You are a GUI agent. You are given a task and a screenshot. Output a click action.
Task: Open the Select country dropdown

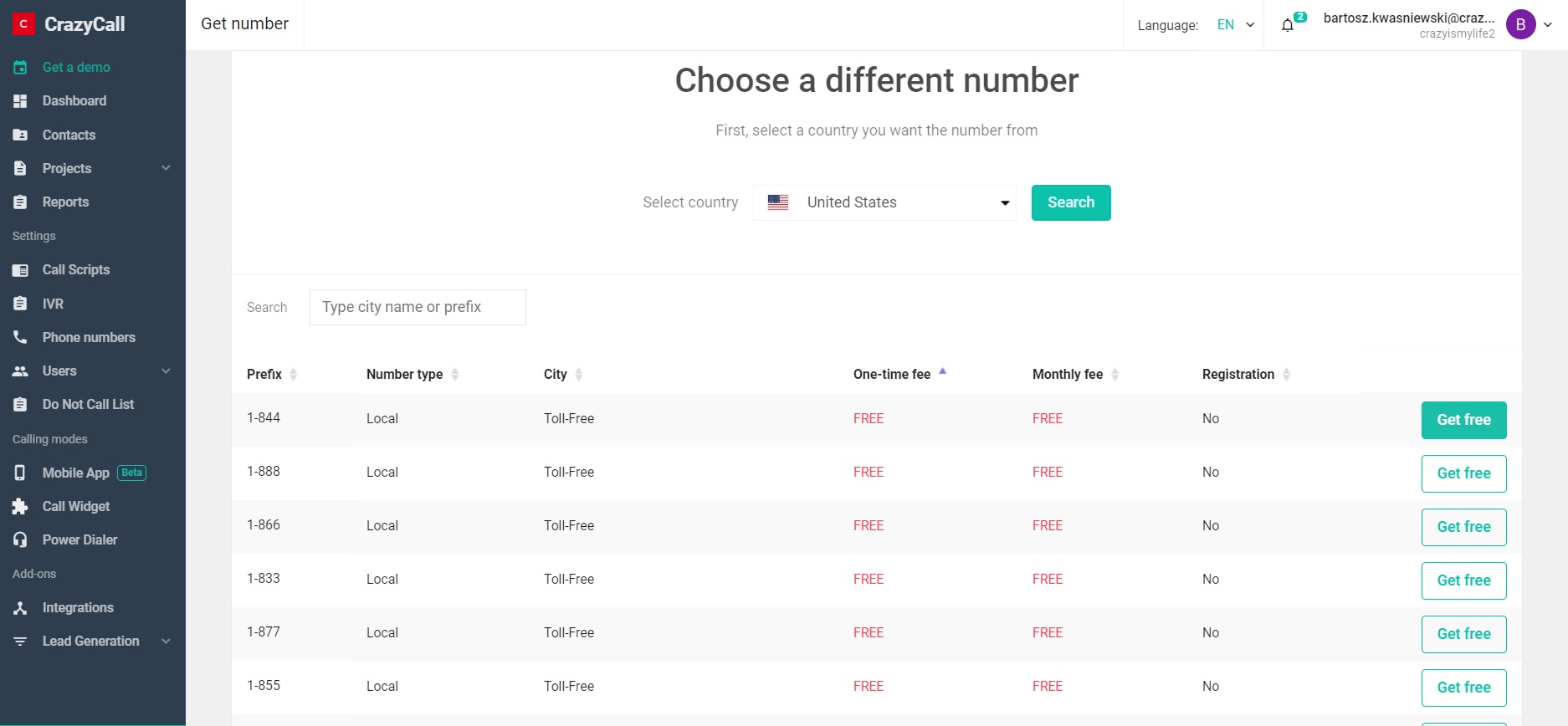pyautogui.click(x=884, y=202)
